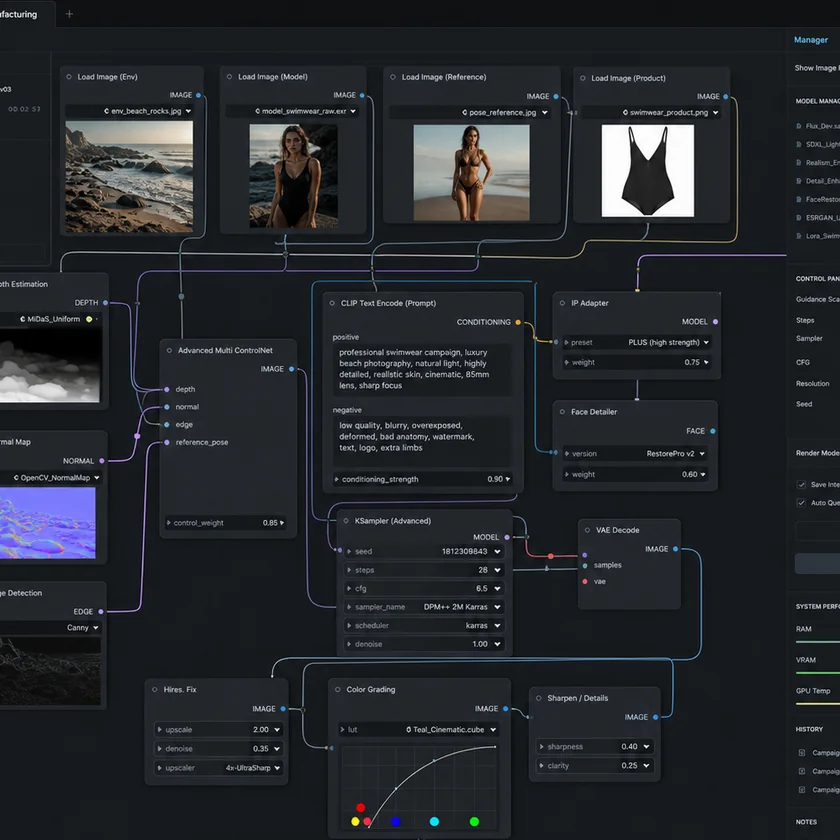Click the positive prompt text field
The width and height of the screenshot is (840, 840).
click(x=422, y=369)
